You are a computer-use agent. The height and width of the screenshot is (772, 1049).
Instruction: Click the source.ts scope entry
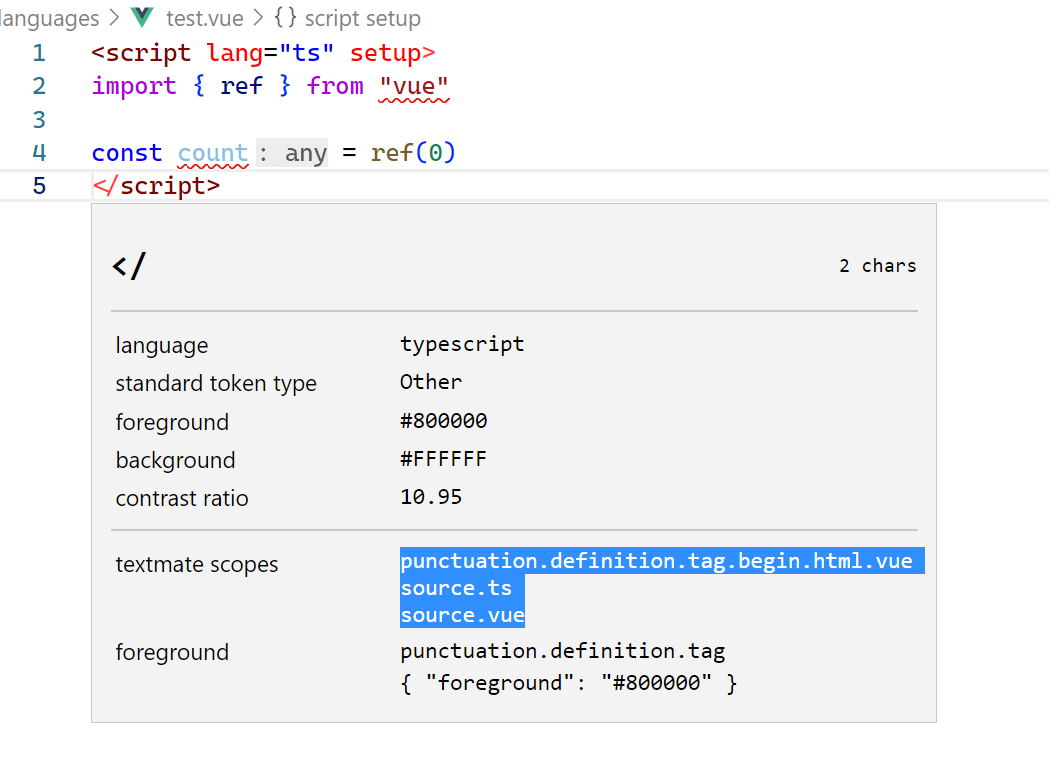click(456, 588)
